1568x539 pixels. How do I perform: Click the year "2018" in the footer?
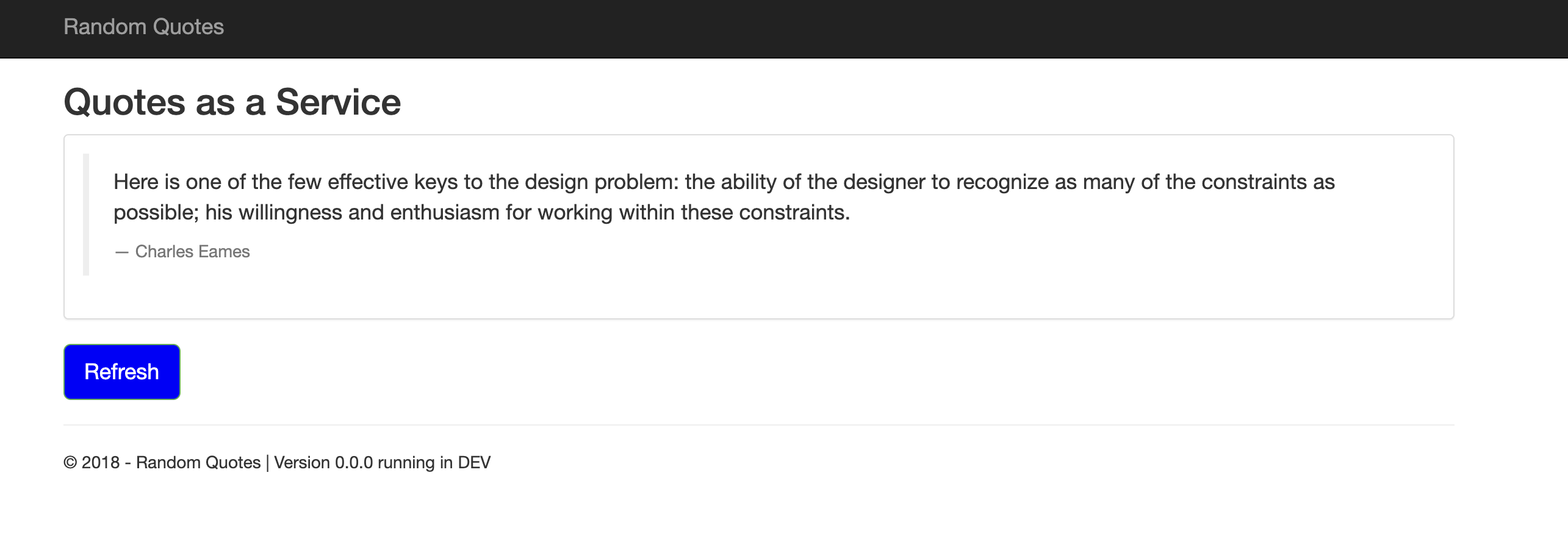tap(101, 463)
